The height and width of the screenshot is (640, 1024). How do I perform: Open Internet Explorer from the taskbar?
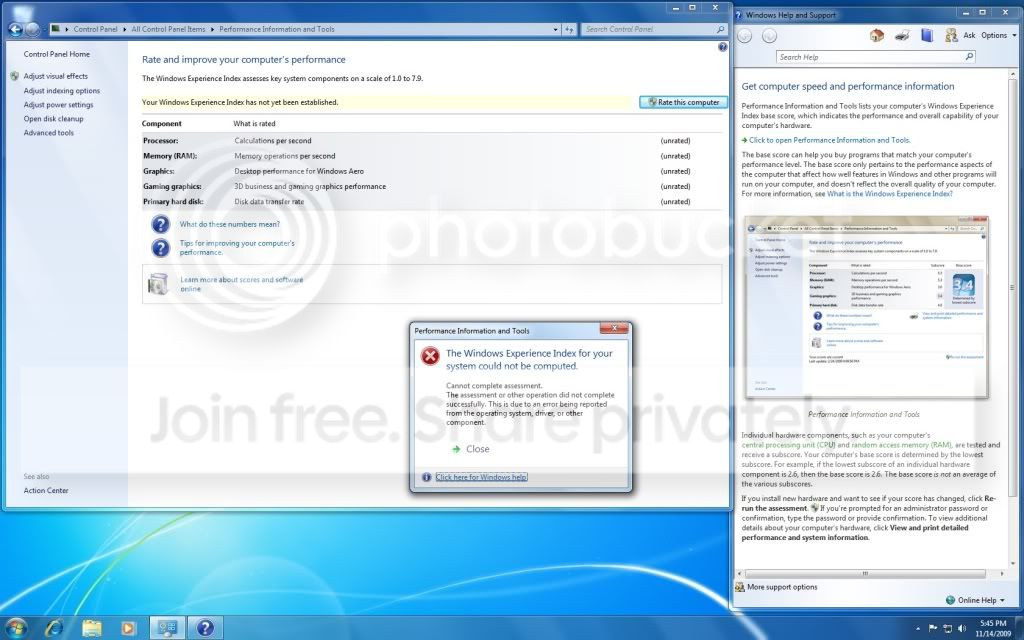pos(54,628)
